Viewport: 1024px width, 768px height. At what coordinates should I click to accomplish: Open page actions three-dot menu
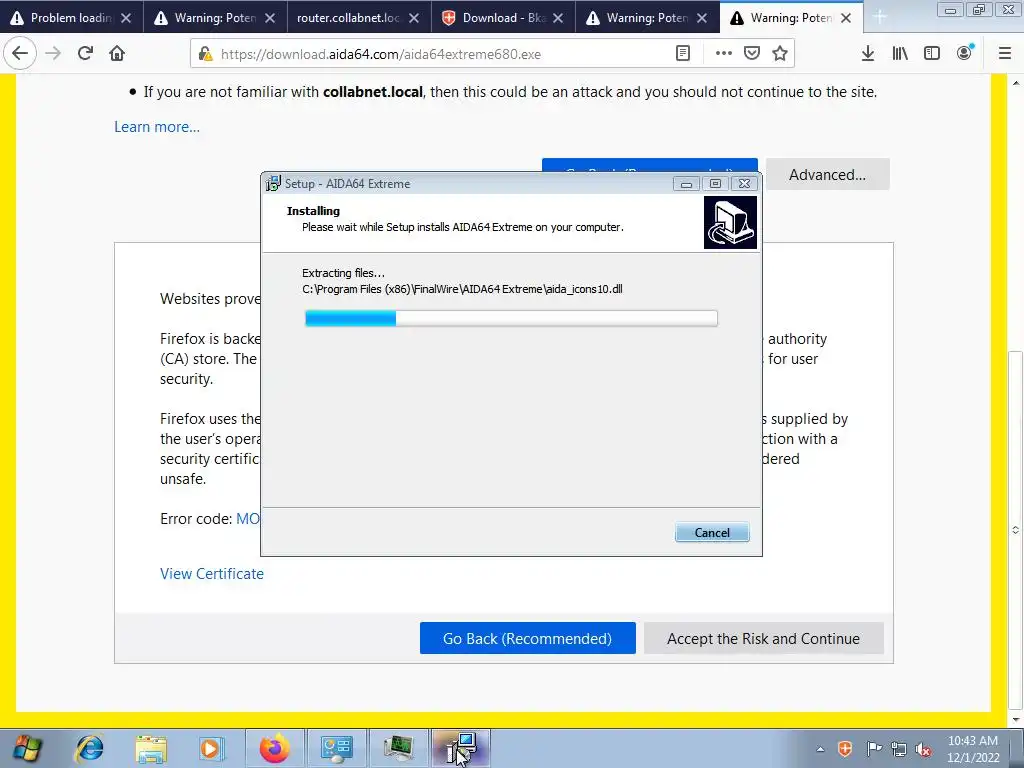pos(724,54)
